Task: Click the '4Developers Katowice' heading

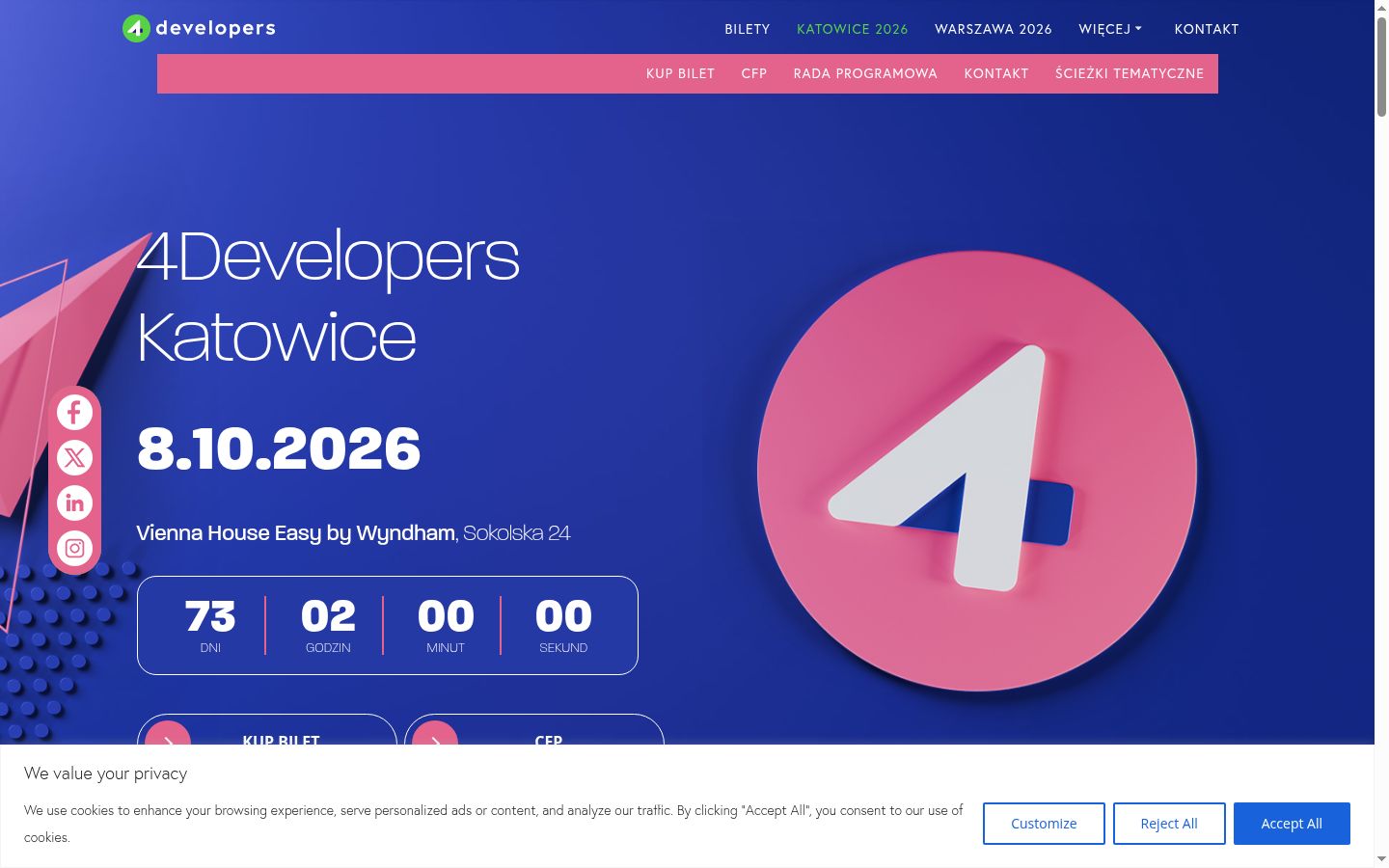Action: tap(328, 296)
